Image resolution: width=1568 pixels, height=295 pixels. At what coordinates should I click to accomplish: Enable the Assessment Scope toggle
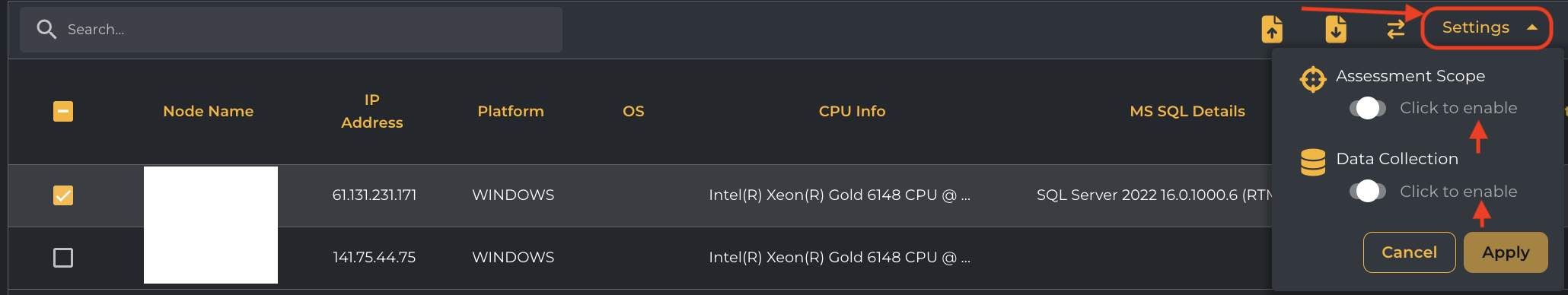tap(1367, 109)
